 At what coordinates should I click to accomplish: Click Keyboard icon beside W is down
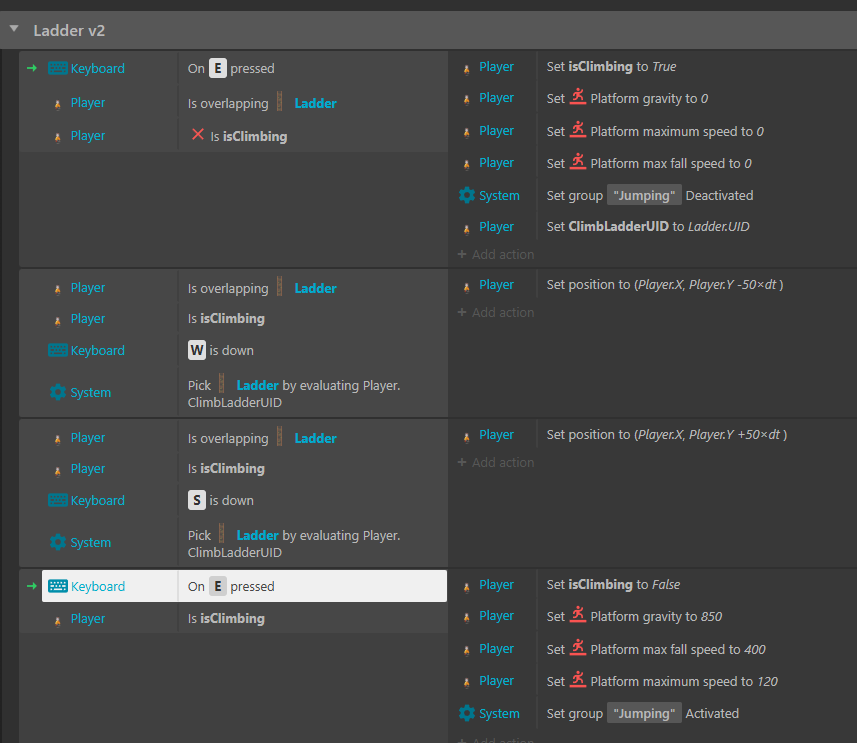coord(57,351)
